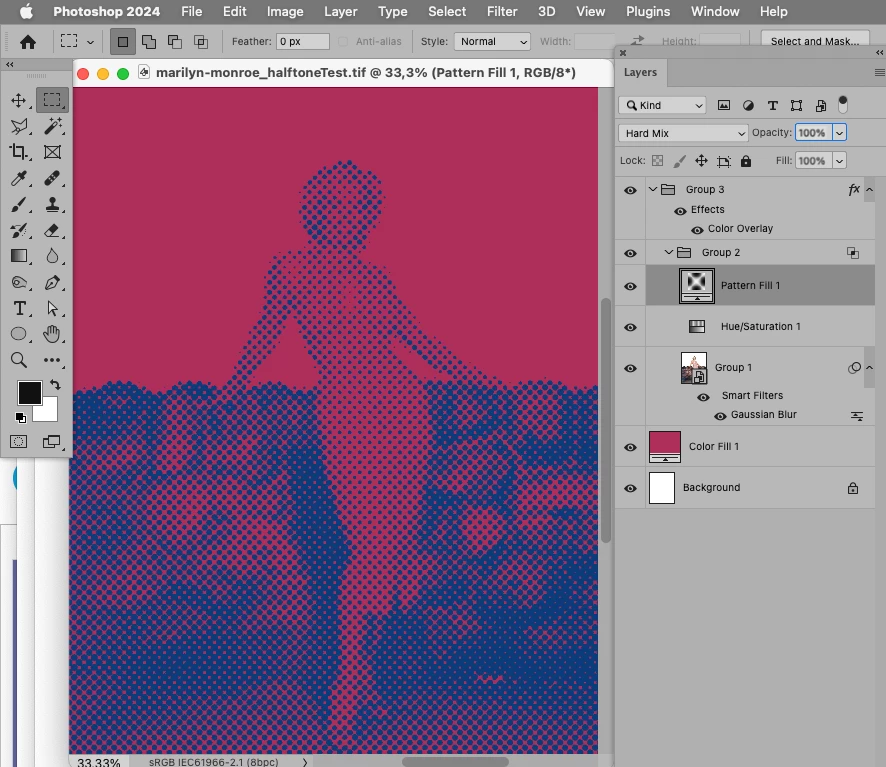The height and width of the screenshot is (767, 886).
Task: Hide the Group 3 layer group
Action: (x=631, y=190)
